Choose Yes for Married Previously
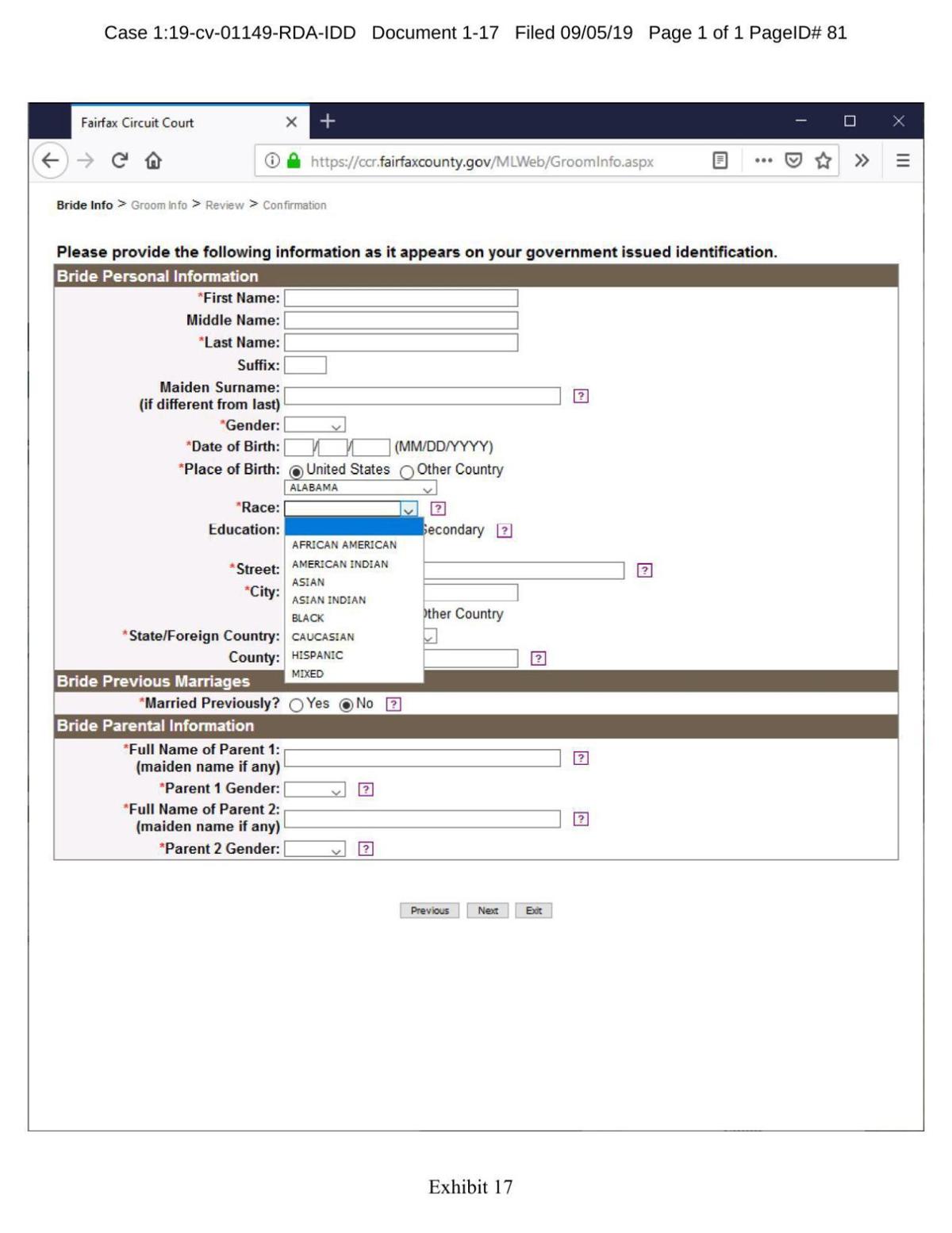952x1233 pixels. pyautogui.click(x=297, y=705)
